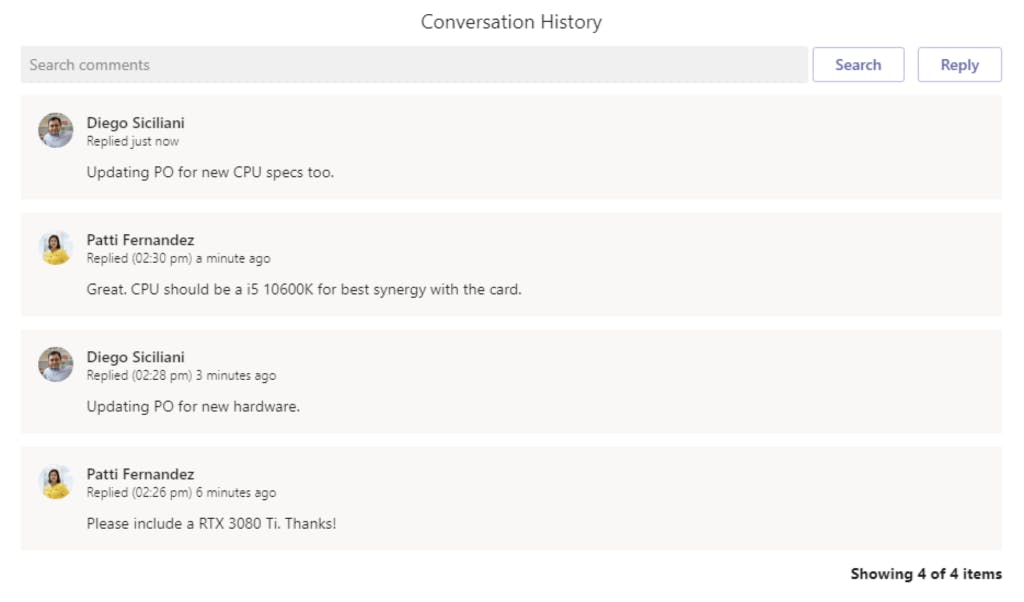Click Diego's avatar on the new hardware comment
The height and width of the screenshot is (602, 1024).
(56, 365)
